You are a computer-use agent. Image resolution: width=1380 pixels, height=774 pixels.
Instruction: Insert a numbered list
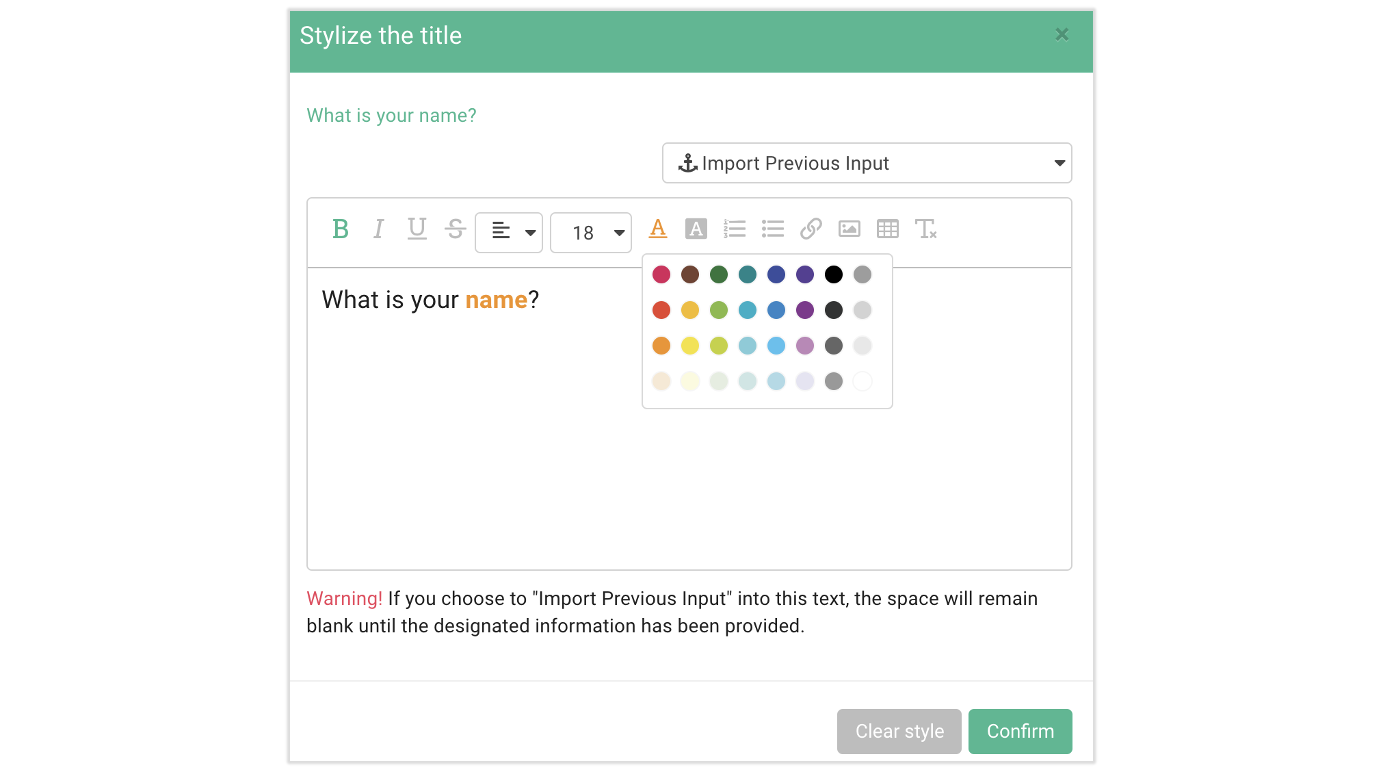coord(735,229)
